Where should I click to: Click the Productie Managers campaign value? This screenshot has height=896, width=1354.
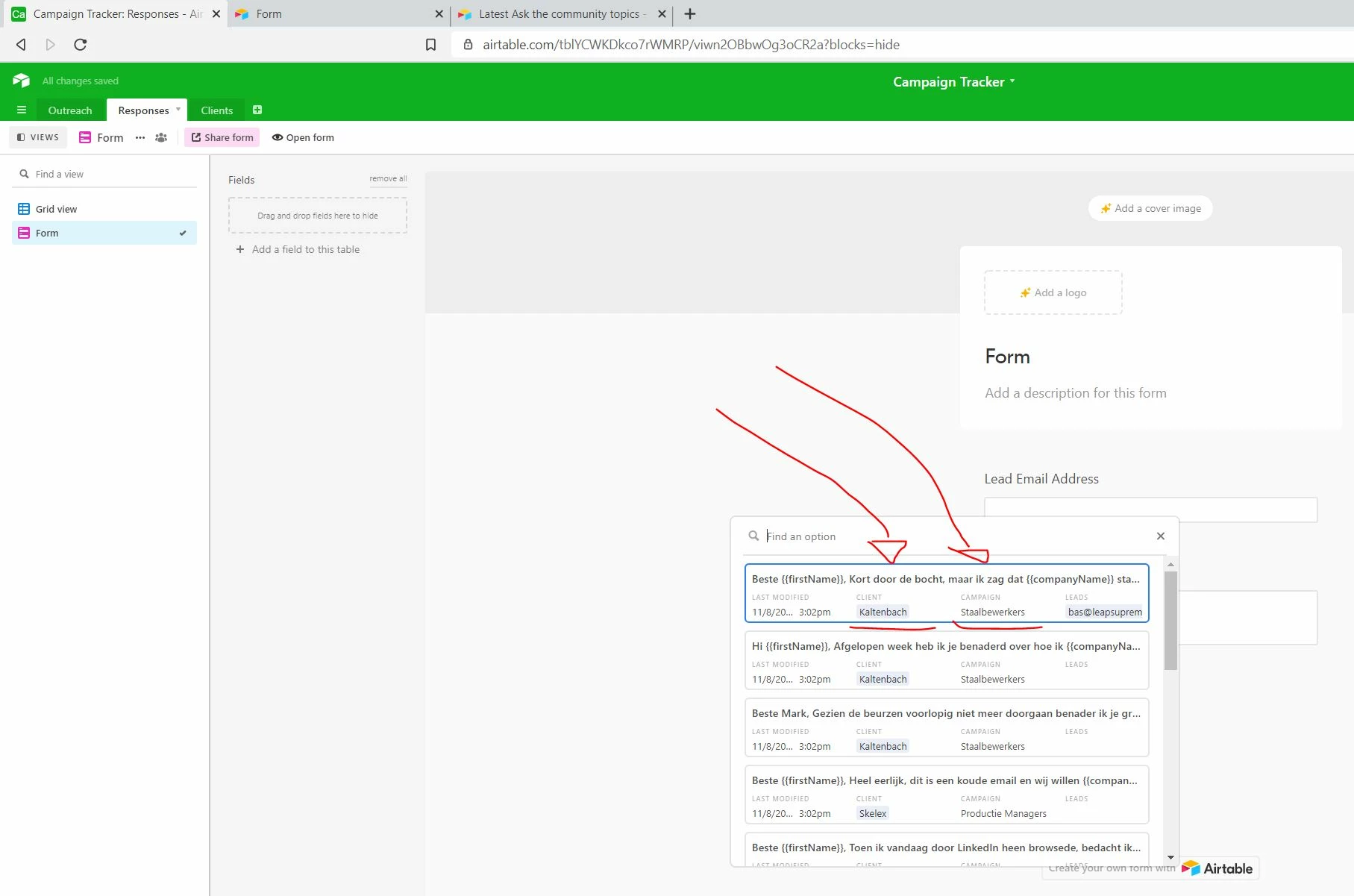pos(1003,813)
